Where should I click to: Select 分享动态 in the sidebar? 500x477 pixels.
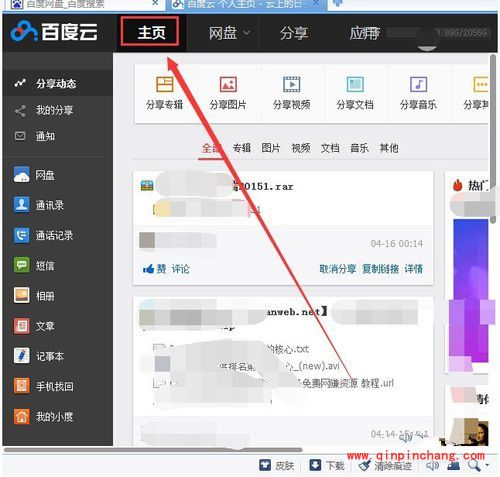57,83
